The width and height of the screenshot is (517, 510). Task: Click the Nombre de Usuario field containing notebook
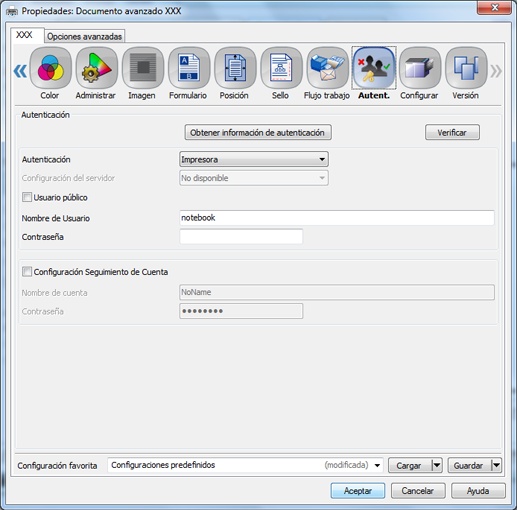(x=337, y=218)
